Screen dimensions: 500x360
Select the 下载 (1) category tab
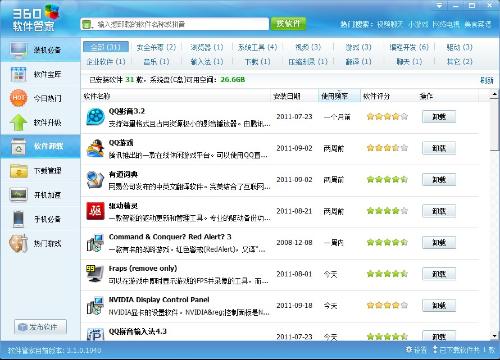coord(257,62)
